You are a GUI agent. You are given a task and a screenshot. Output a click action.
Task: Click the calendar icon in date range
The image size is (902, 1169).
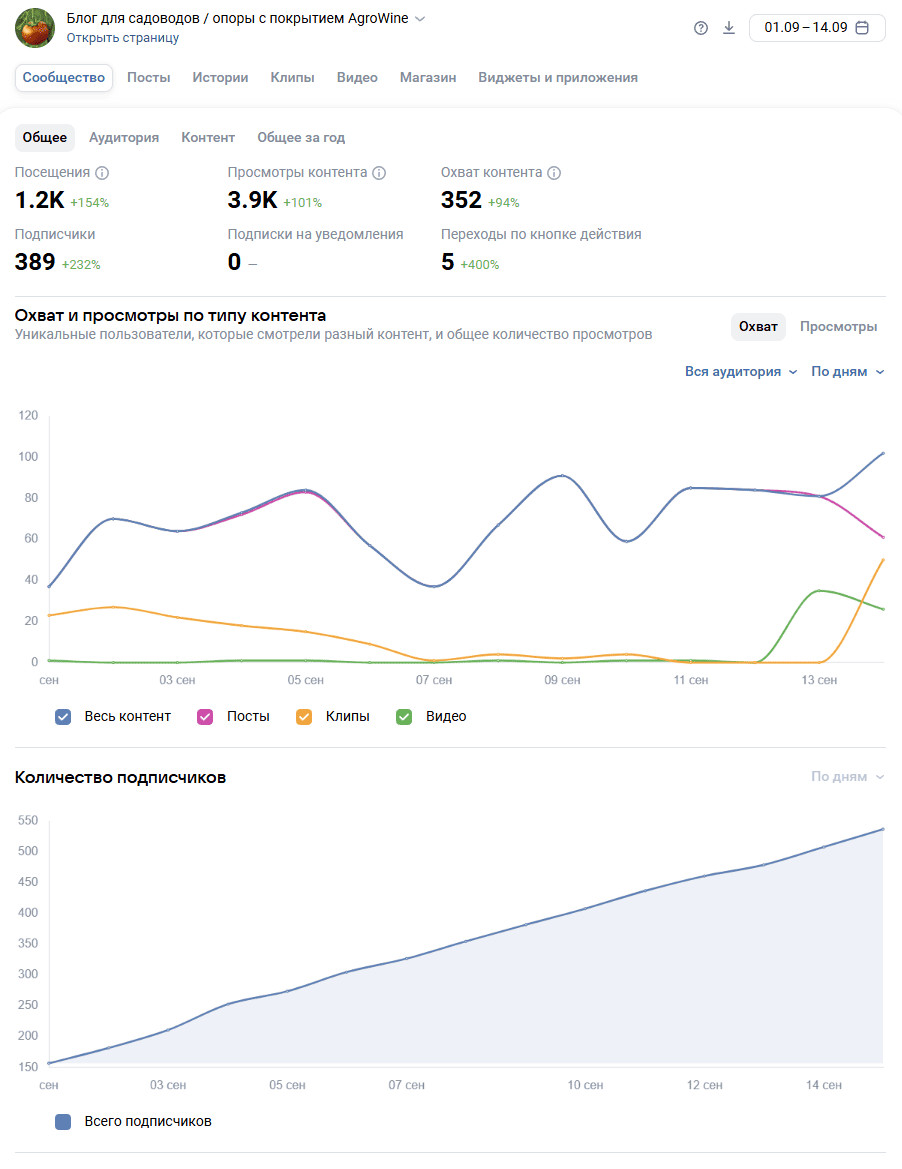click(862, 28)
